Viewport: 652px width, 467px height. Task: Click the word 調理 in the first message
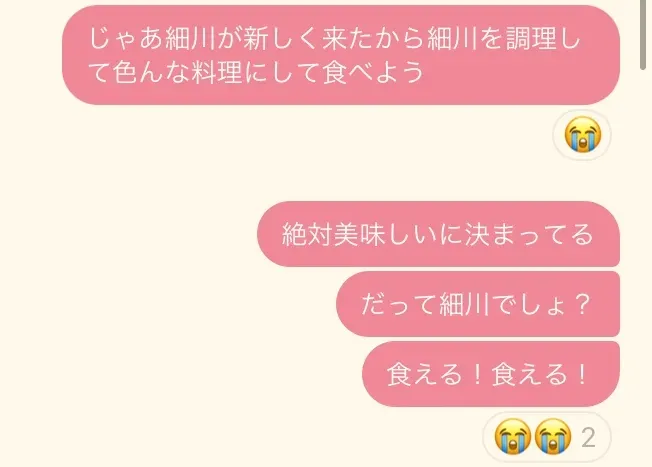(x=531, y=39)
